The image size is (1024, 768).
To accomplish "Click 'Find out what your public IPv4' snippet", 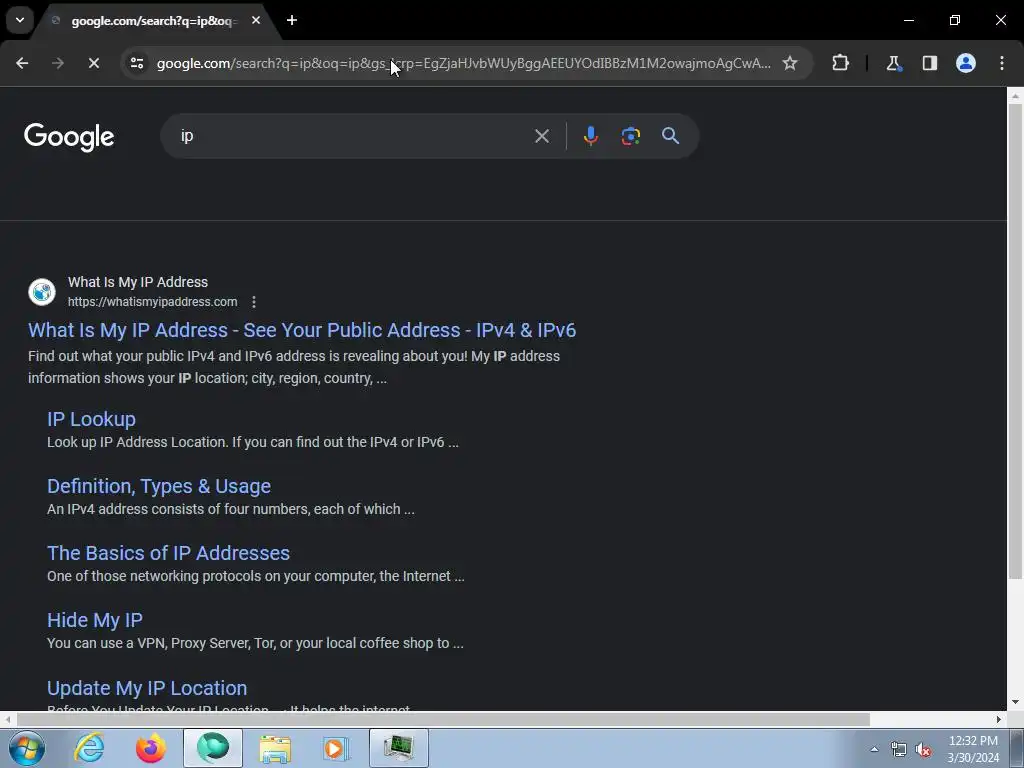I will coord(294,367).
